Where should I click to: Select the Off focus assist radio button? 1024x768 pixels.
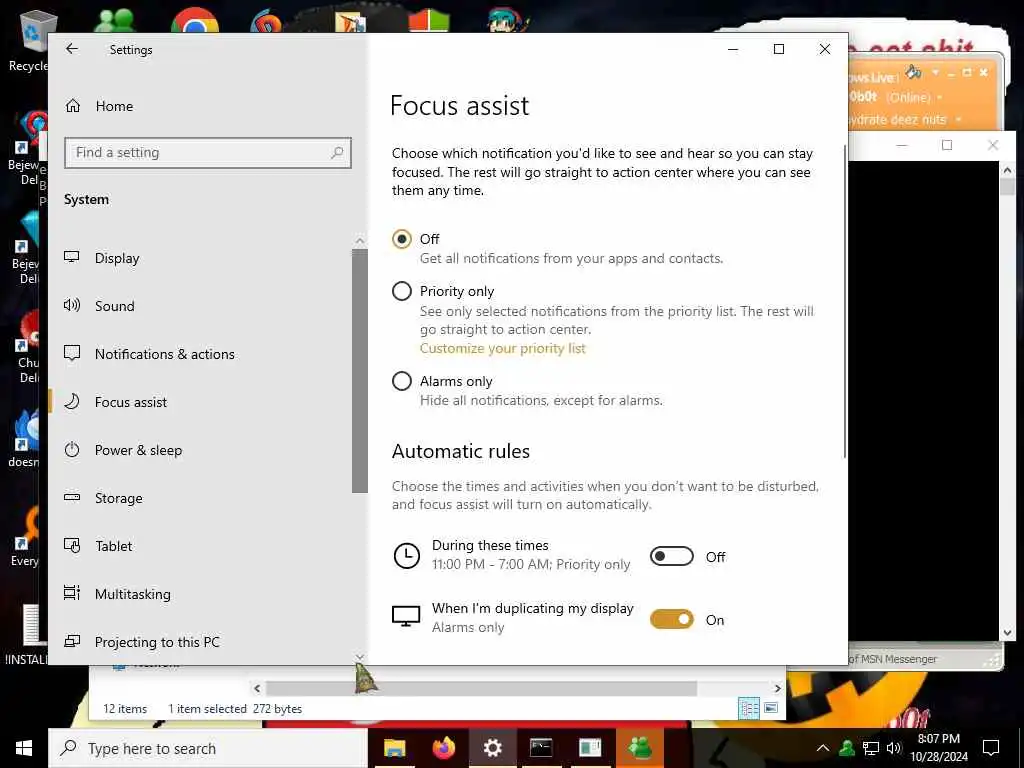(402, 239)
